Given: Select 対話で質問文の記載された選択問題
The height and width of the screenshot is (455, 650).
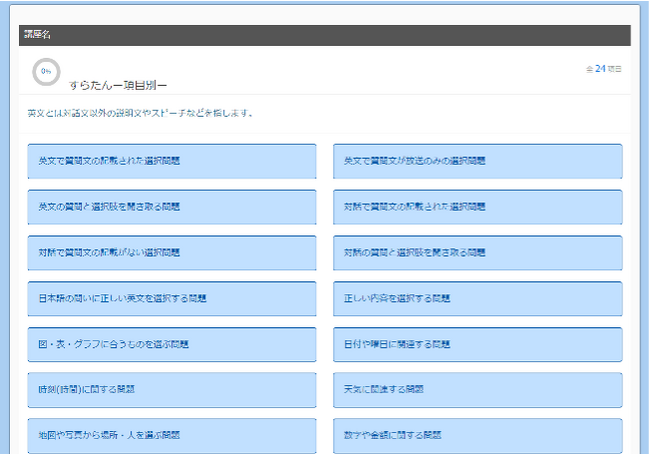Looking at the screenshot, I should (x=477, y=206).
